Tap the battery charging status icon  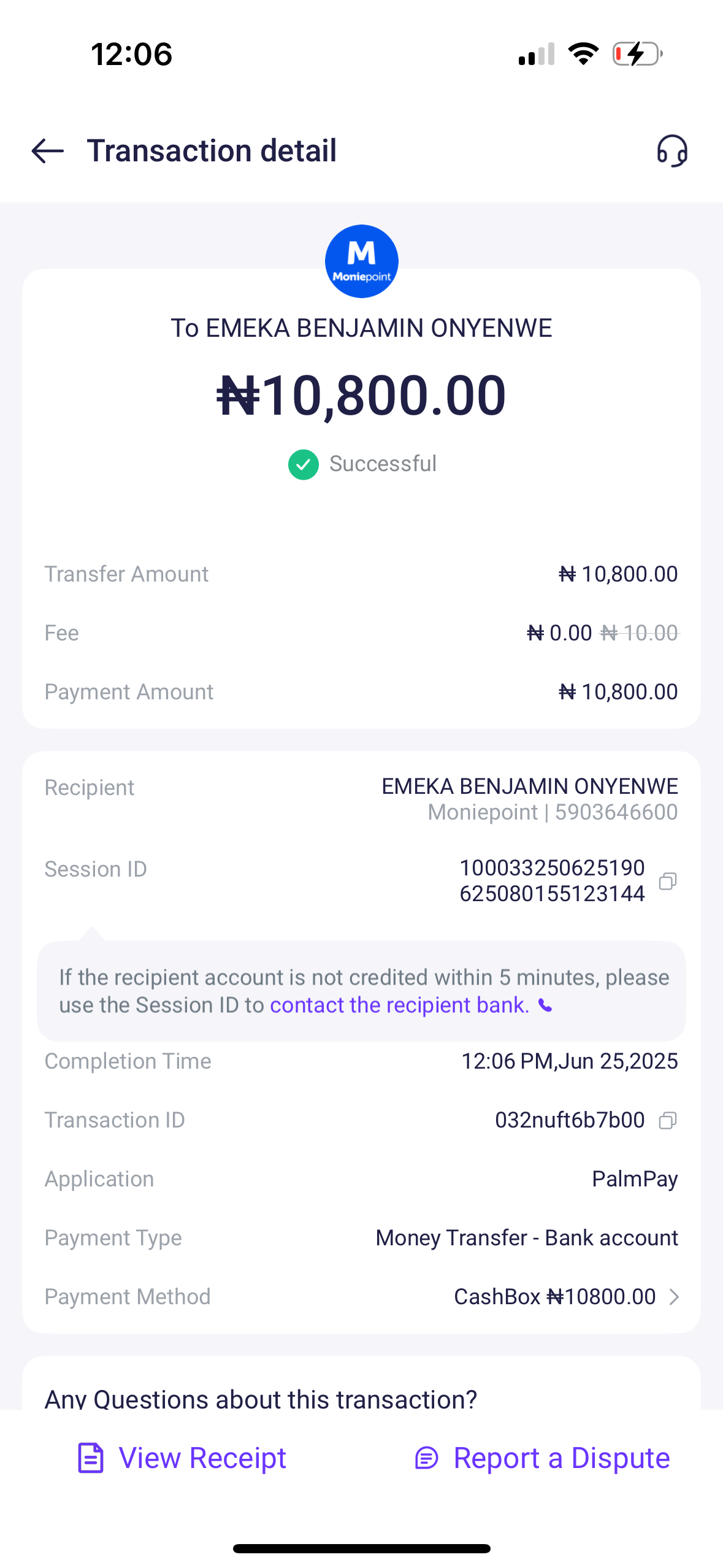point(637,54)
